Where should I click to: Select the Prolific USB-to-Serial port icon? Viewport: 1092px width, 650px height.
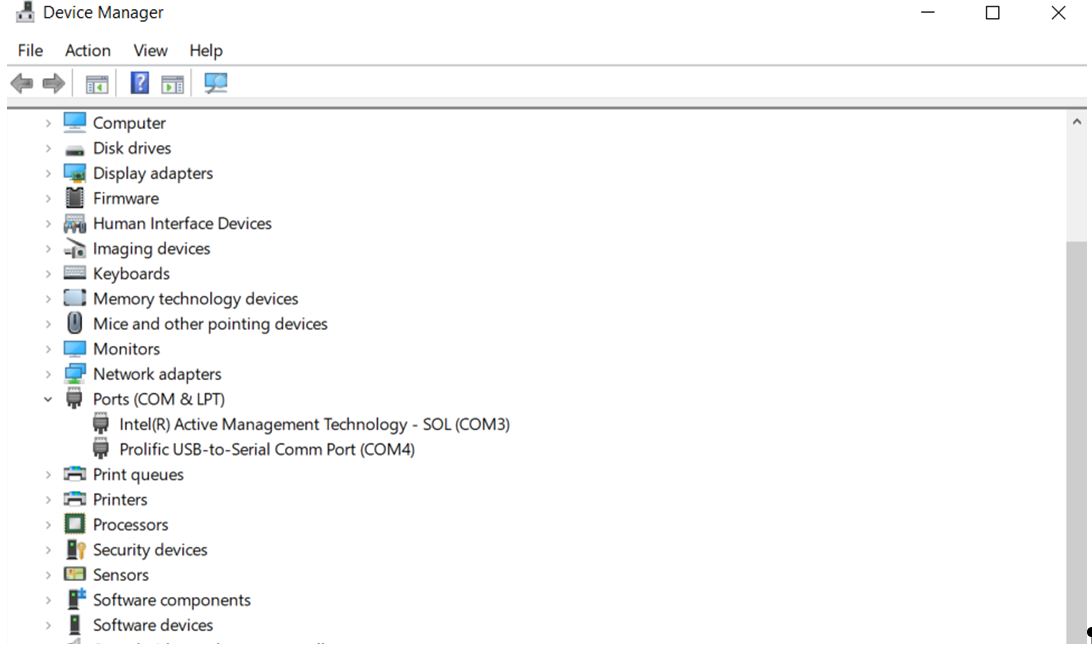click(101, 449)
